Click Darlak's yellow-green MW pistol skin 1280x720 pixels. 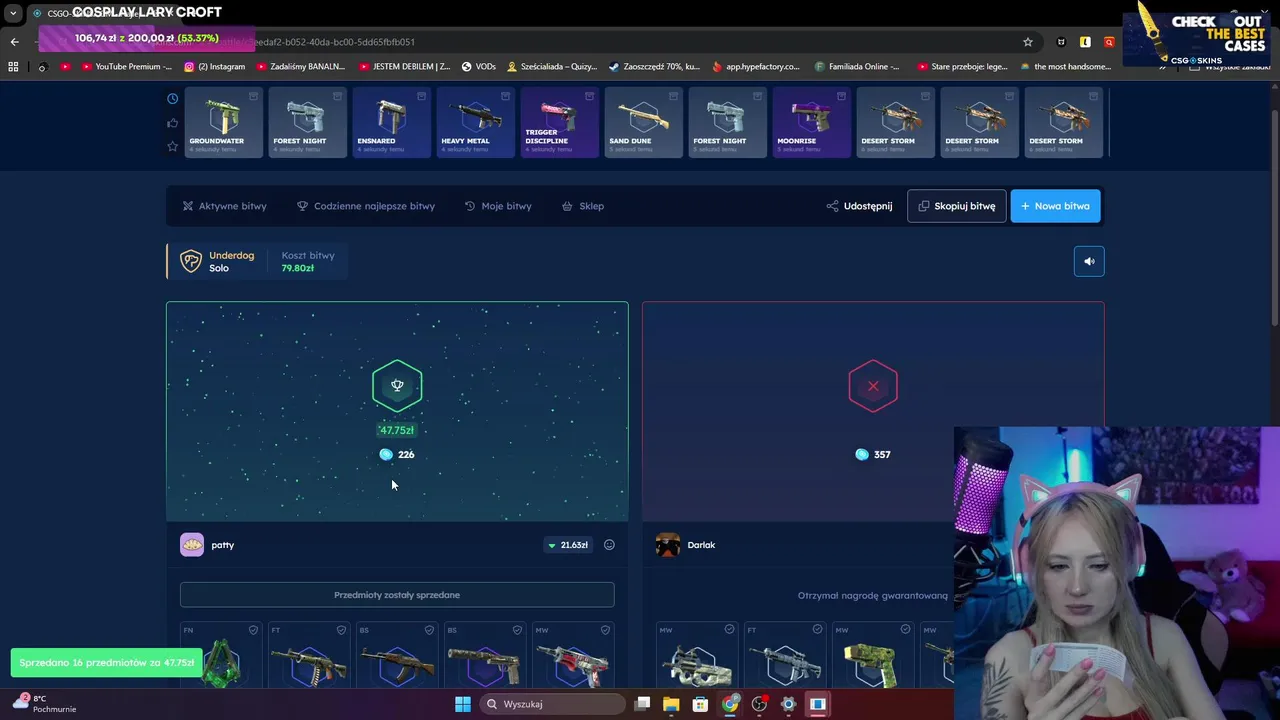point(872,665)
